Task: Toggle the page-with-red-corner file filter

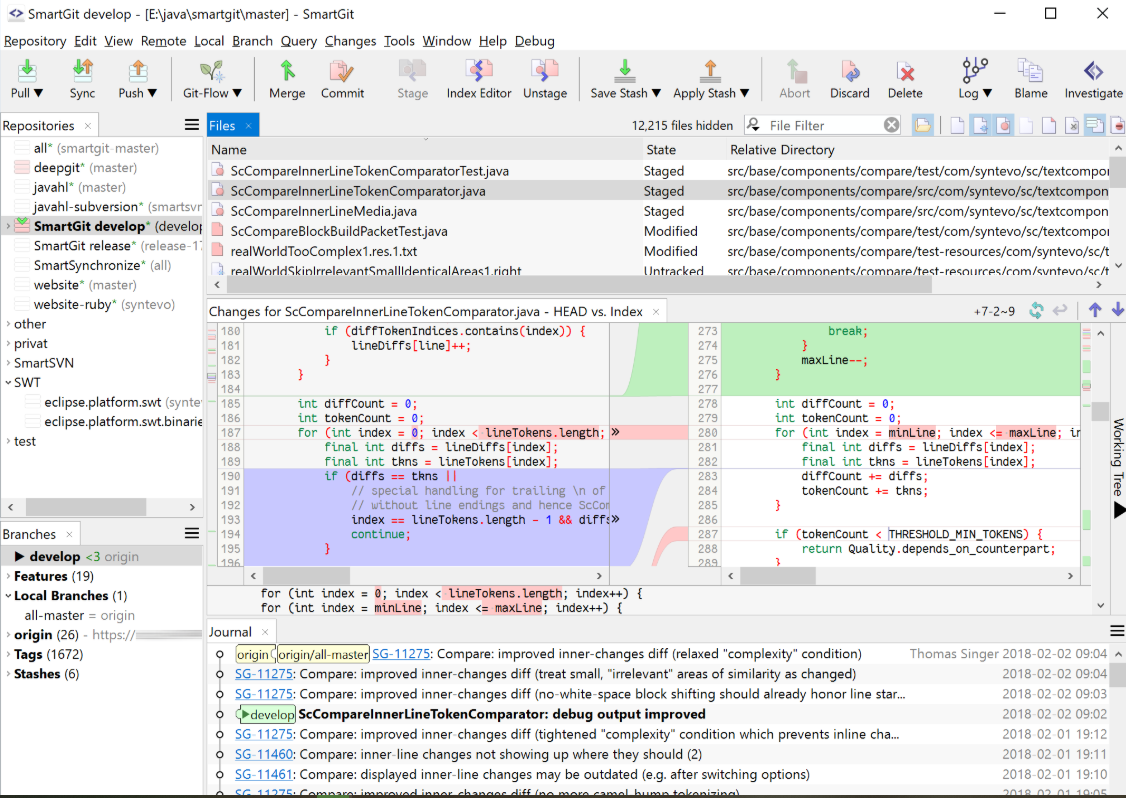Action: pos(1049,125)
